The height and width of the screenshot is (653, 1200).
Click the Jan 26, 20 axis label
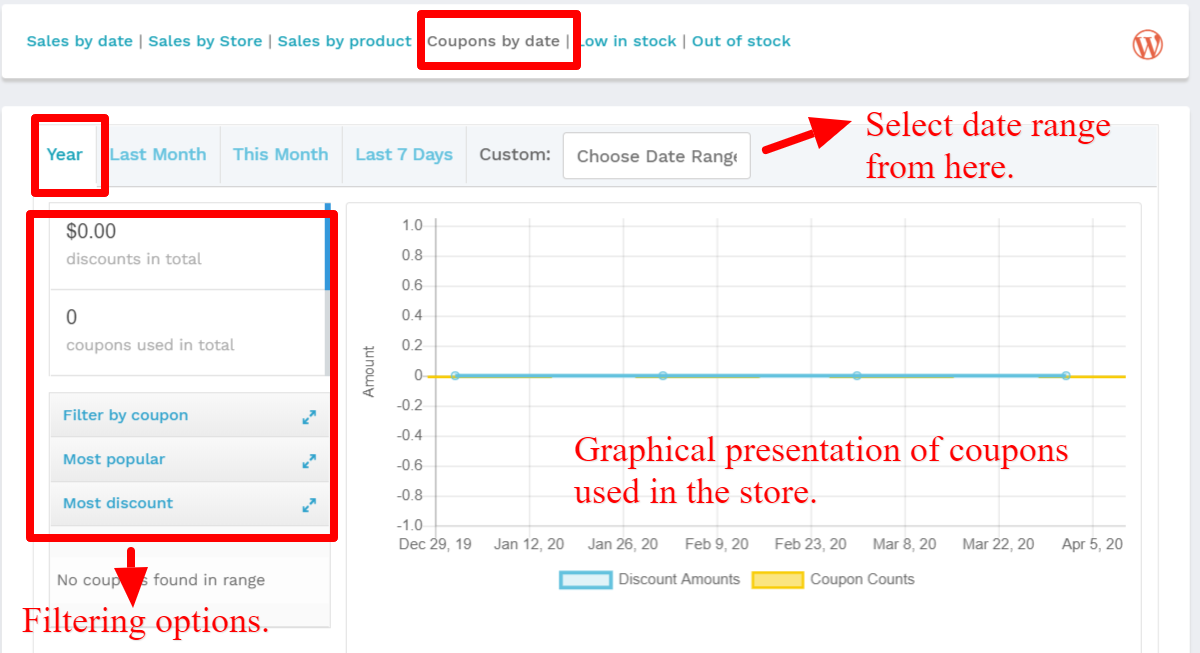(624, 544)
